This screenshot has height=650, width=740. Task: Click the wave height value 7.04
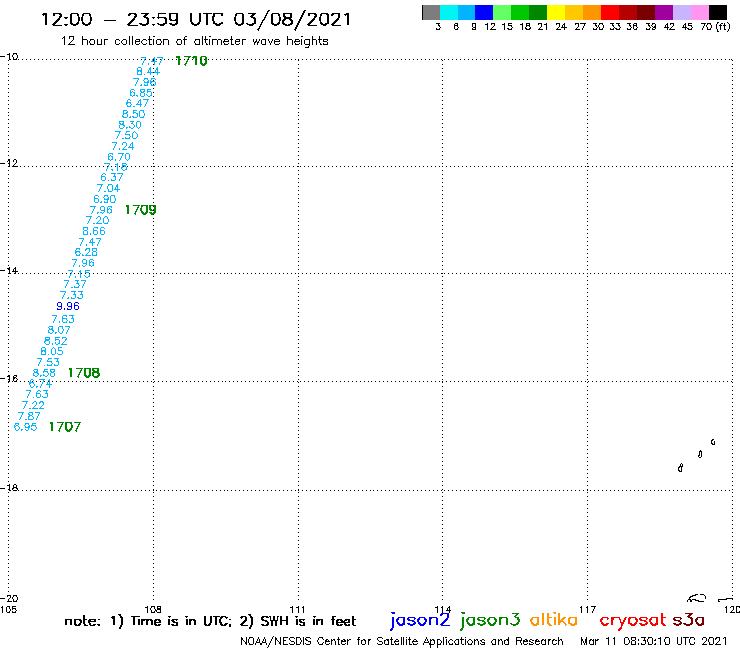(x=108, y=188)
